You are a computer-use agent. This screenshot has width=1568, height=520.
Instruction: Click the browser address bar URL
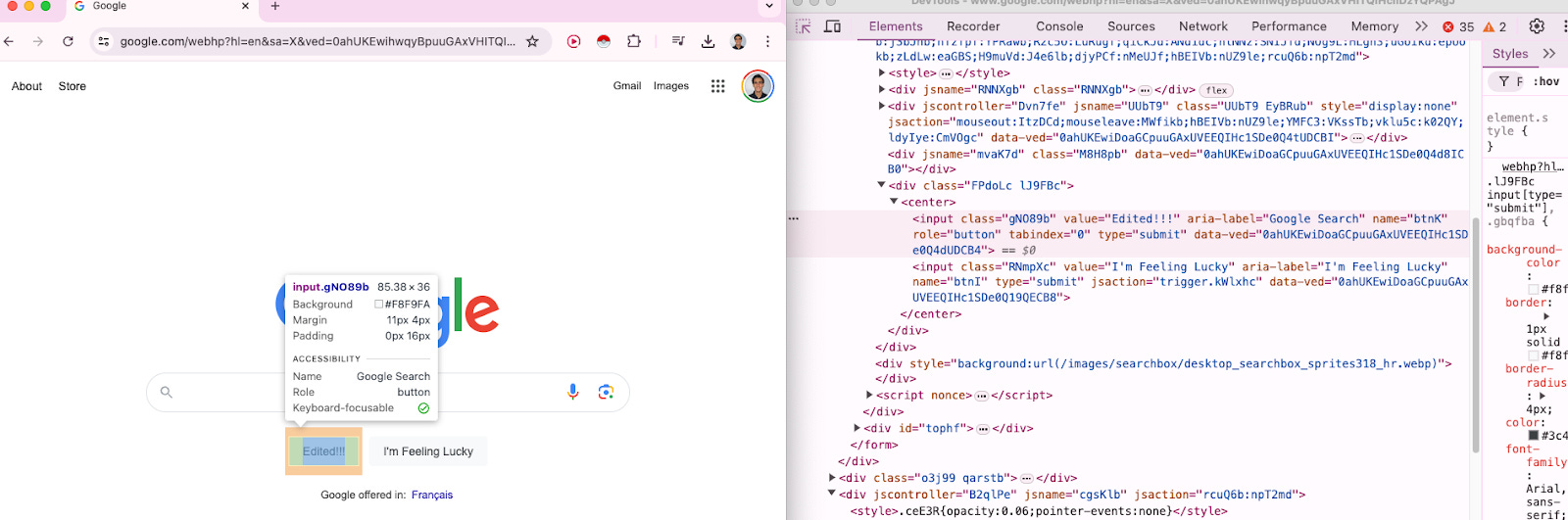[317, 41]
